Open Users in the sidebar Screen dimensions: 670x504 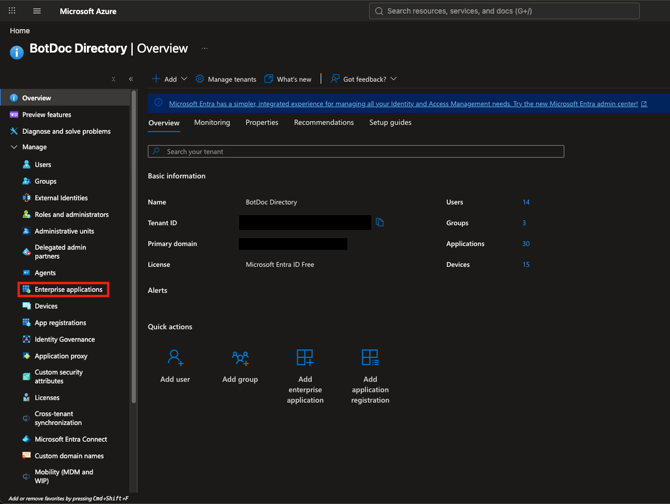(x=43, y=164)
